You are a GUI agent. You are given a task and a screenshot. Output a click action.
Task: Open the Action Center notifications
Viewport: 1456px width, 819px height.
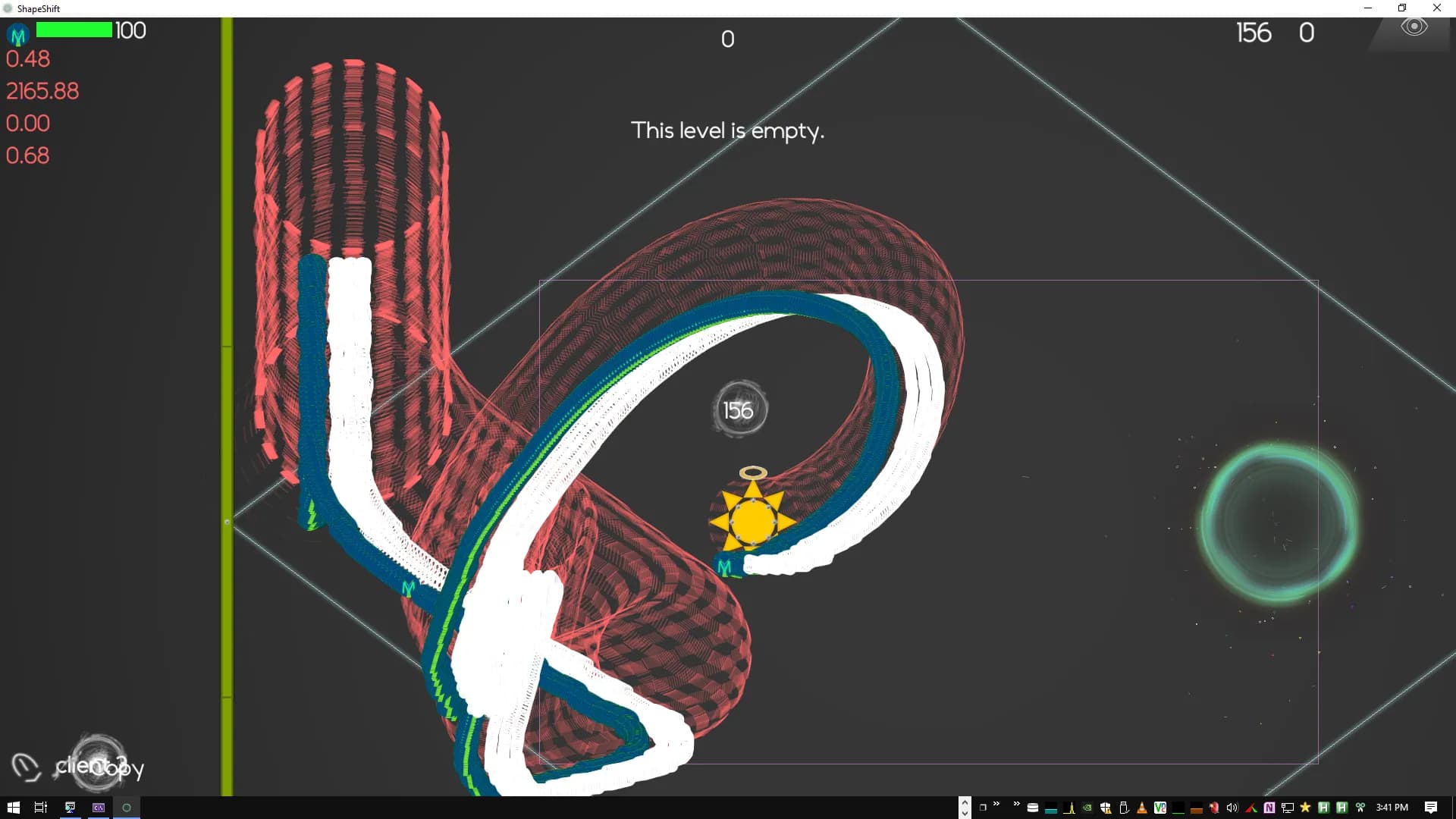(x=1430, y=808)
